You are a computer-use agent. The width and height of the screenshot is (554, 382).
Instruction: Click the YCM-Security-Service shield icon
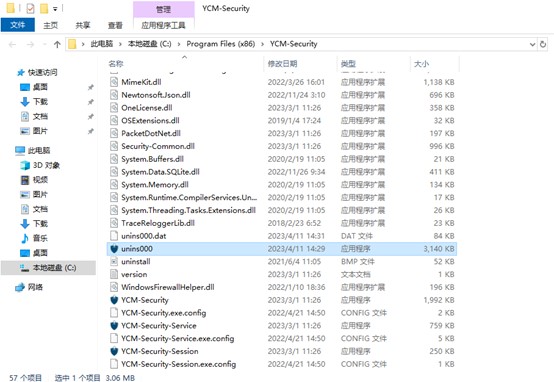pyautogui.click(x=114, y=325)
